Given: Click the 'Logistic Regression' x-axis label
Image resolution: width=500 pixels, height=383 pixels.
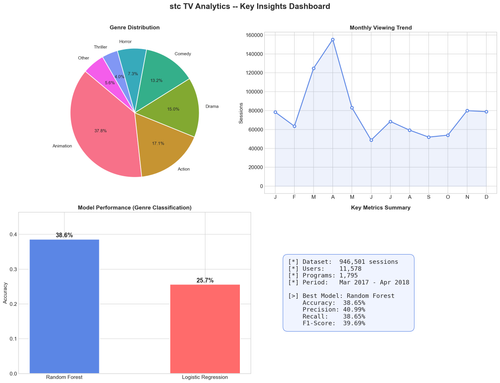Looking at the screenshot, I should pyautogui.click(x=205, y=377).
